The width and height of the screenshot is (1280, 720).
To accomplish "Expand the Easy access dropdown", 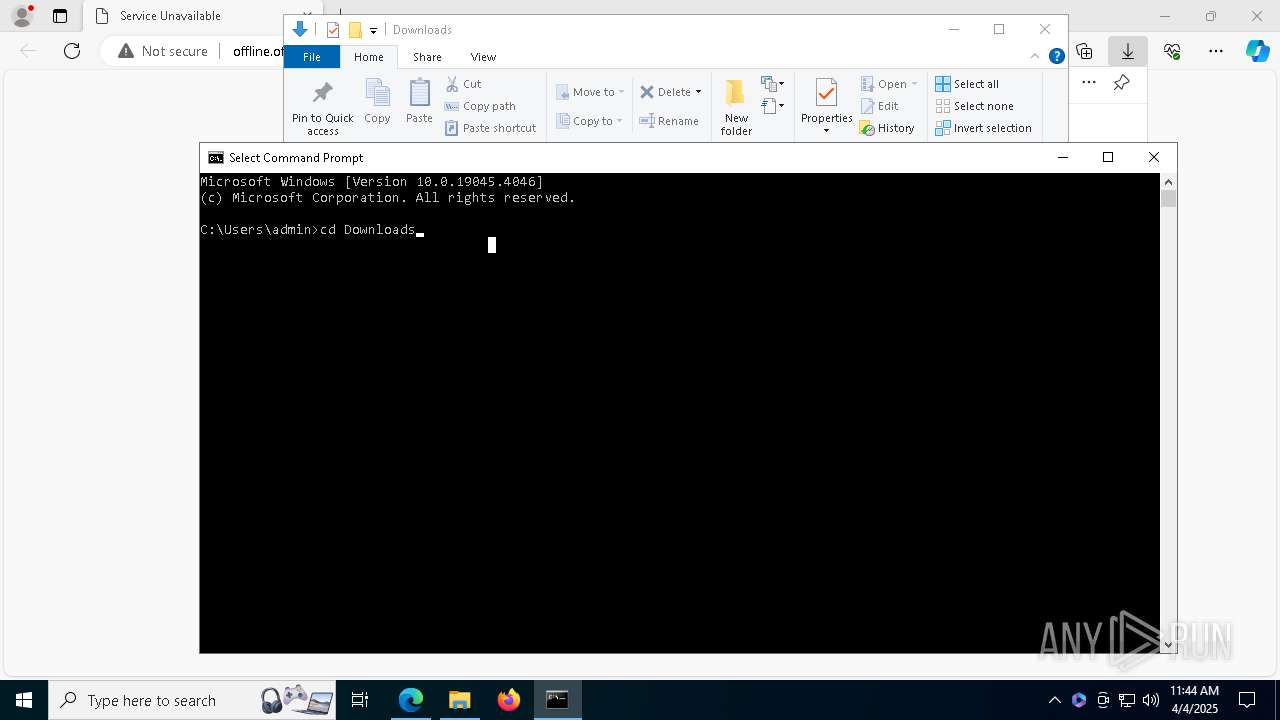I will (772, 105).
